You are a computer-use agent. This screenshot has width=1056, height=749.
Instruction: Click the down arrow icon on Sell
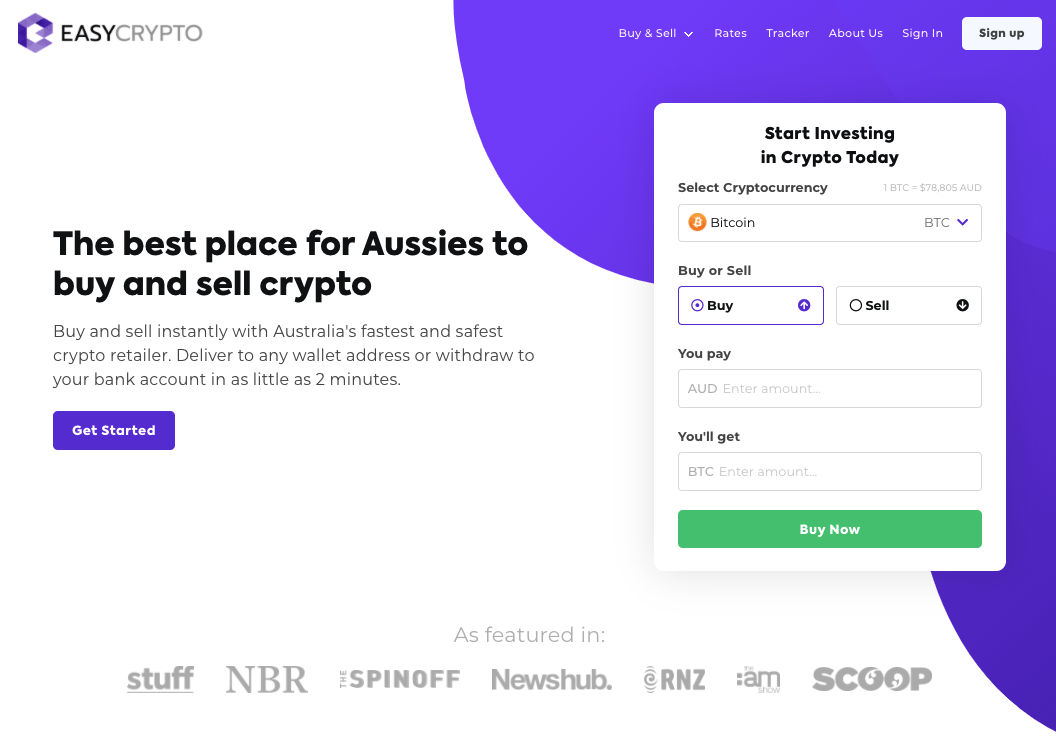pyautogui.click(x=962, y=305)
